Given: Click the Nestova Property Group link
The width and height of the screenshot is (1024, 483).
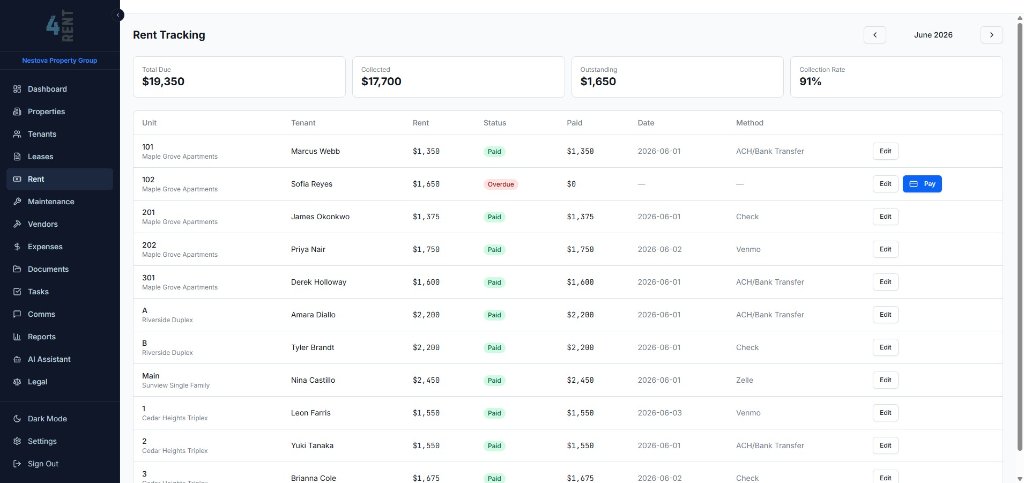Looking at the screenshot, I should 59,61.
